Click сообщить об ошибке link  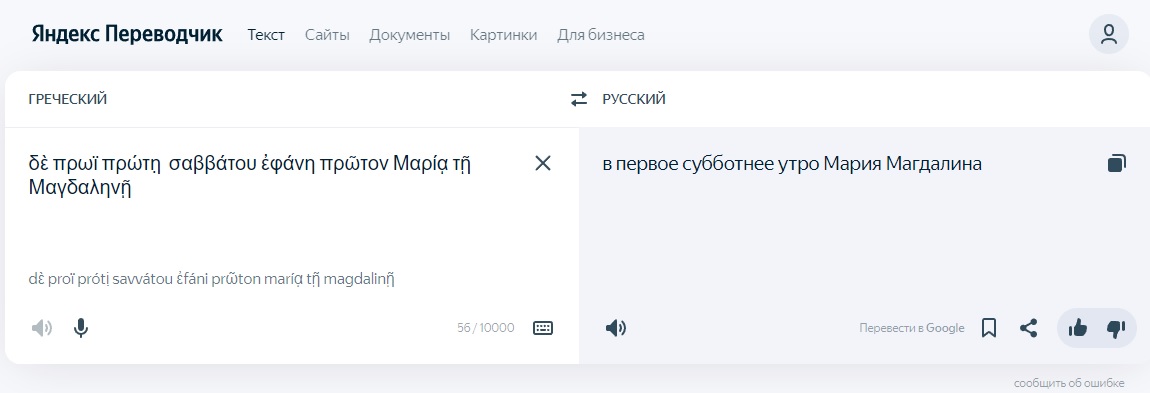1069,383
